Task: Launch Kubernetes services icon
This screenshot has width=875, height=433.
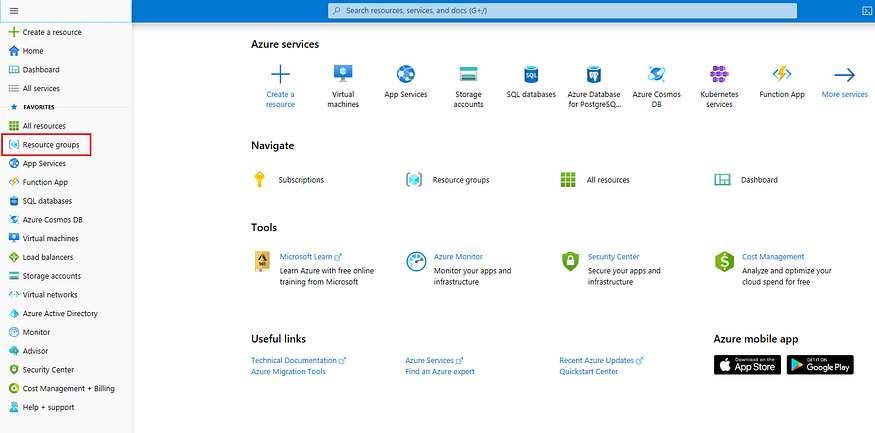Action: pyautogui.click(x=719, y=75)
